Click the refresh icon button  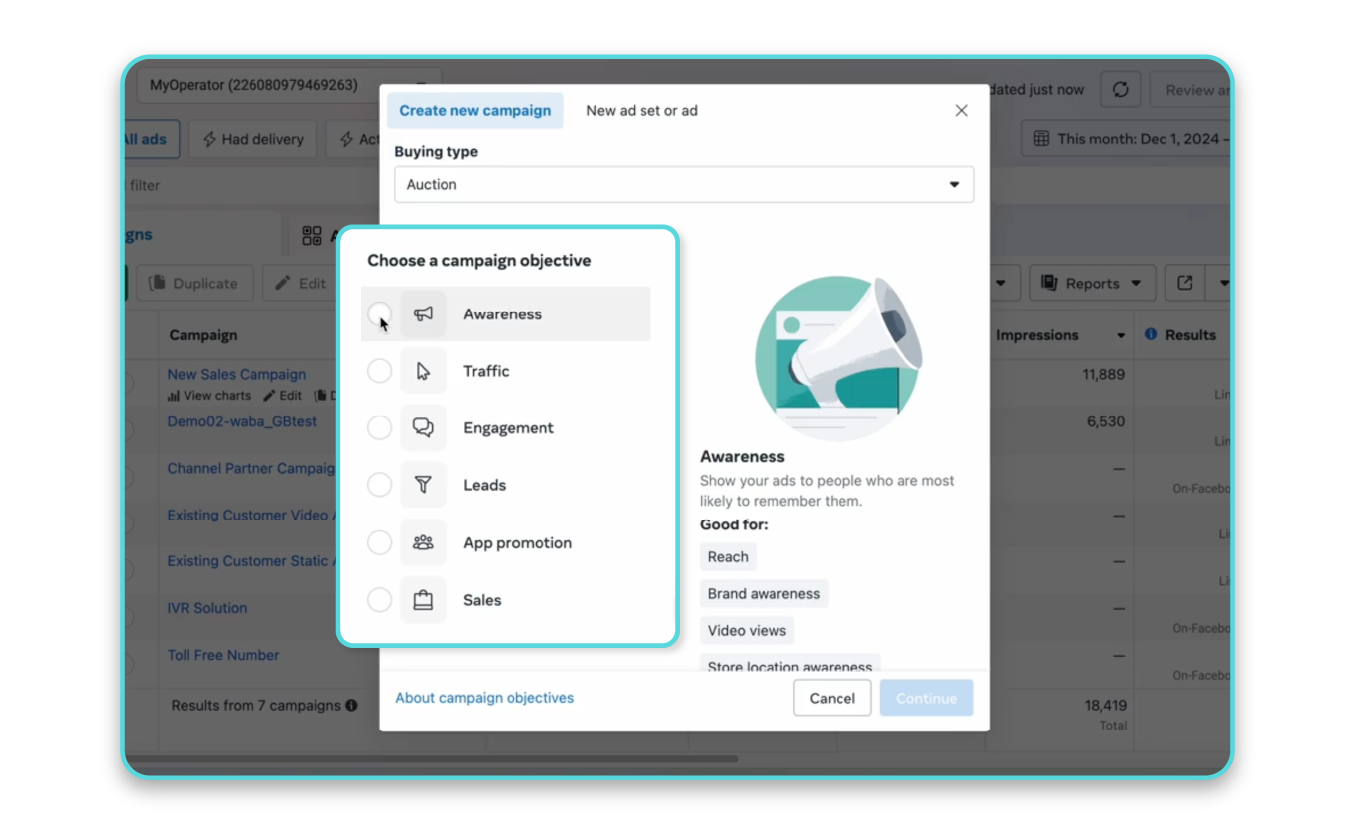(x=1121, y=90)
